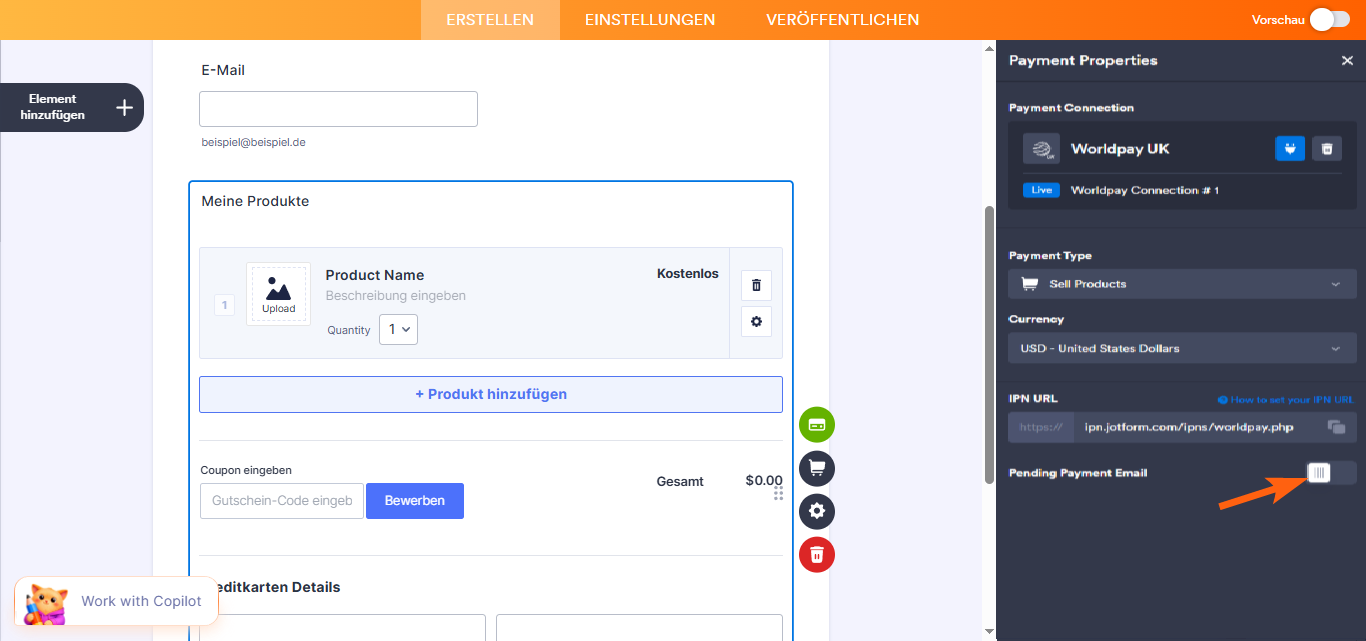Open the green payment gateway icon
Image resolution: width=1366 pixels, height=641 pixels.
(817, 425)
